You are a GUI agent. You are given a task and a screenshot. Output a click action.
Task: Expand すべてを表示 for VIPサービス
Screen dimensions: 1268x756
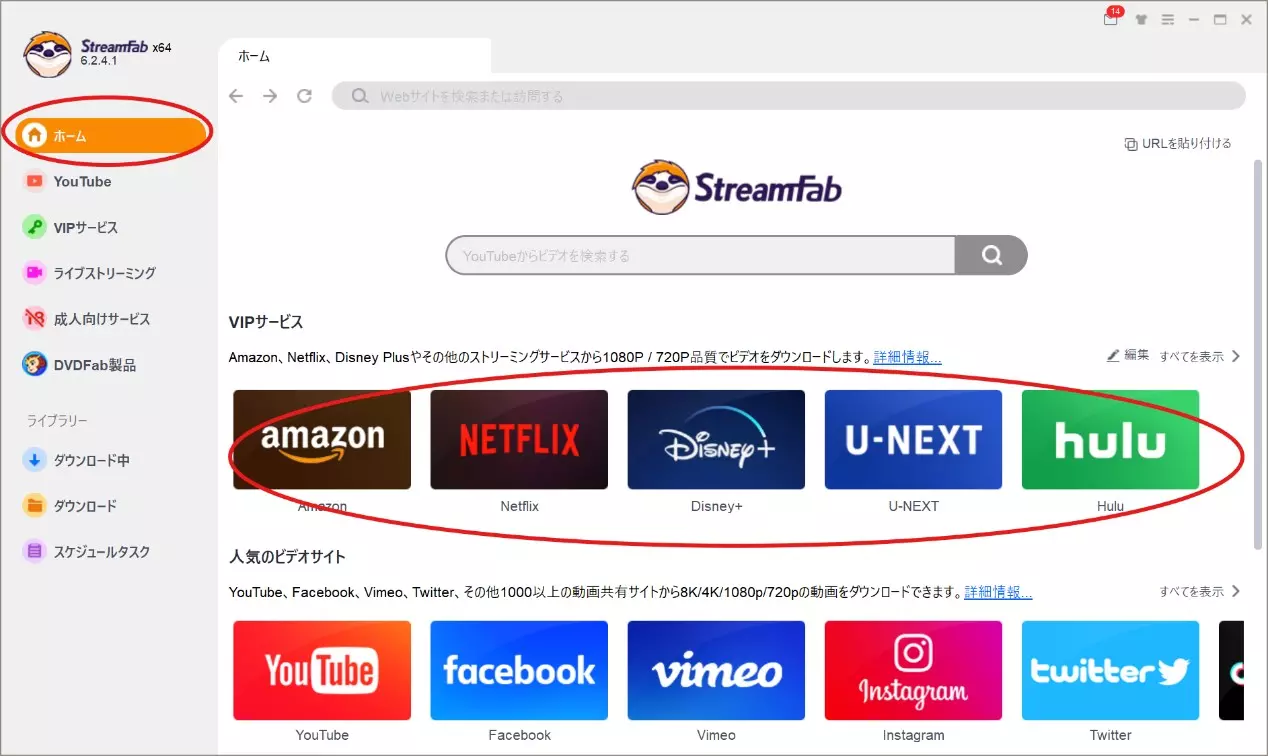tap(1200, 356)
